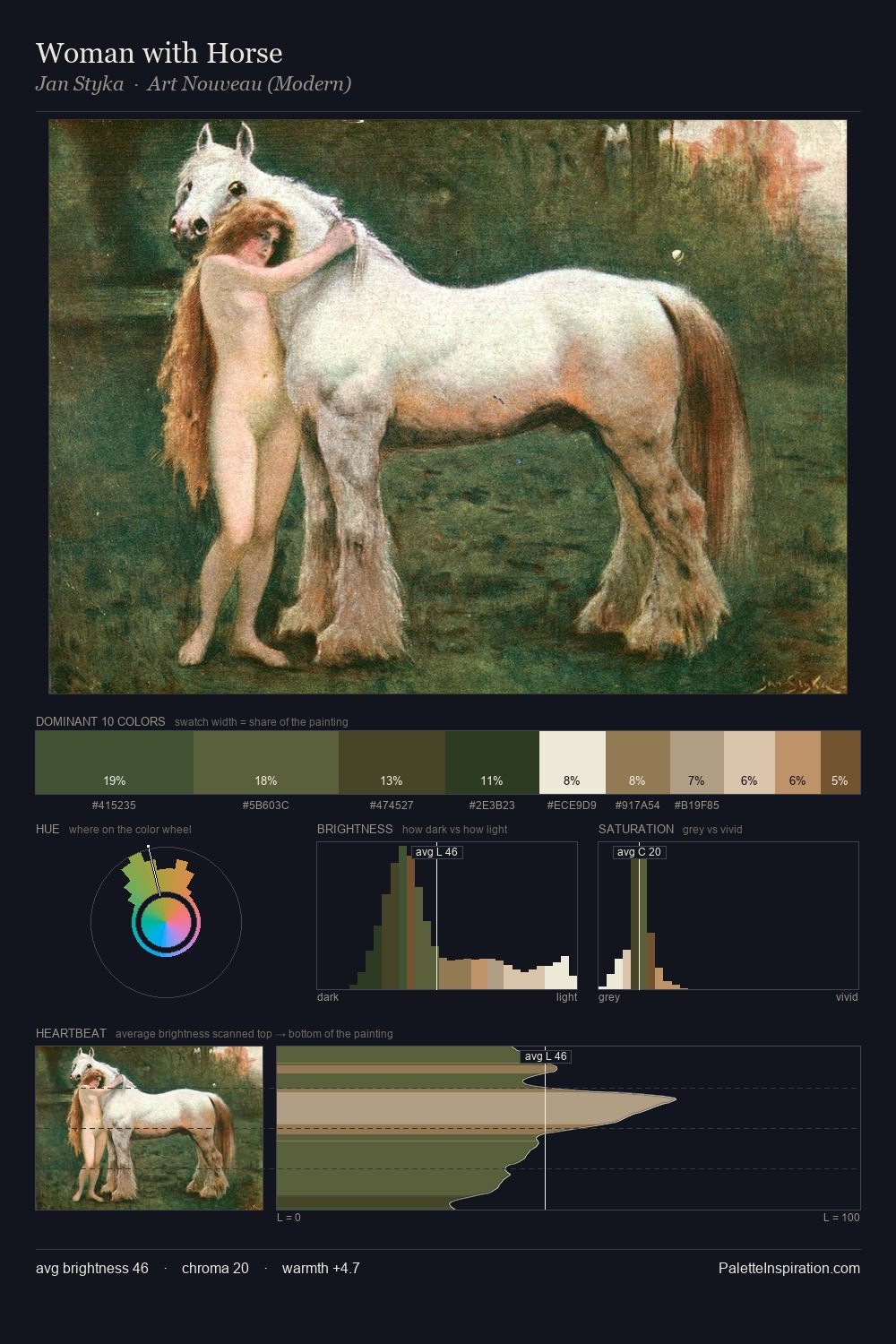Viewport: 896px width, 1344px height.
Task: Click the DOMINANT 10 COLORS heading
Action: [x=100, y=721]
